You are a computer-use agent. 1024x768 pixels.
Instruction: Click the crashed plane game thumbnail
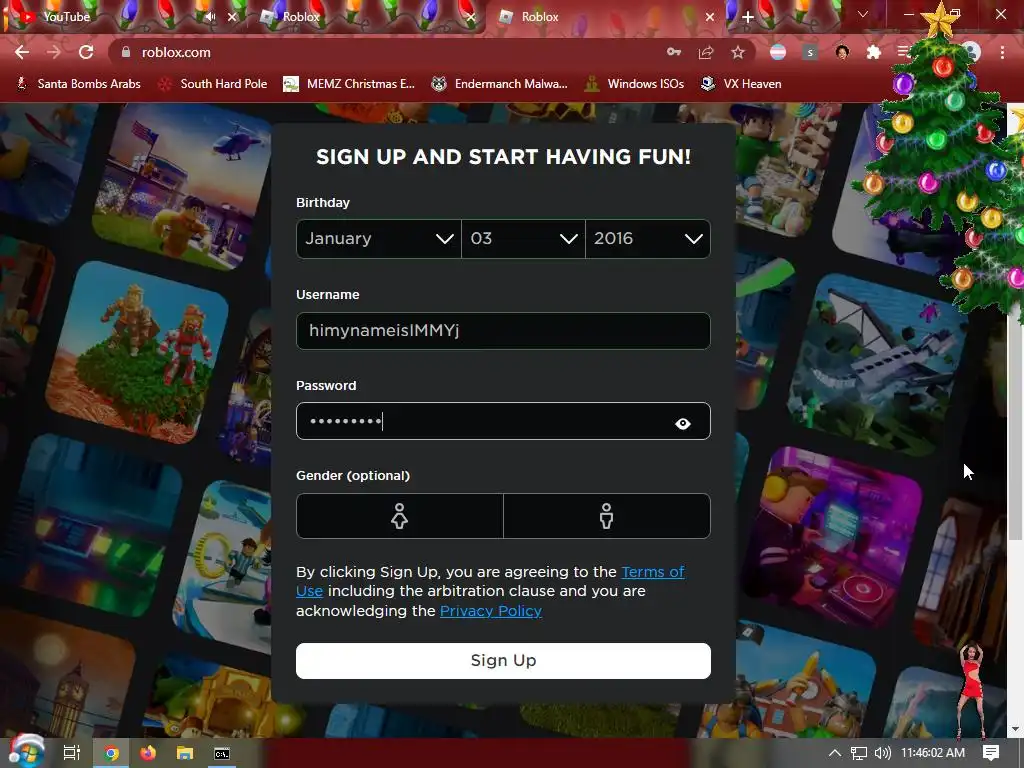[875, 366]
